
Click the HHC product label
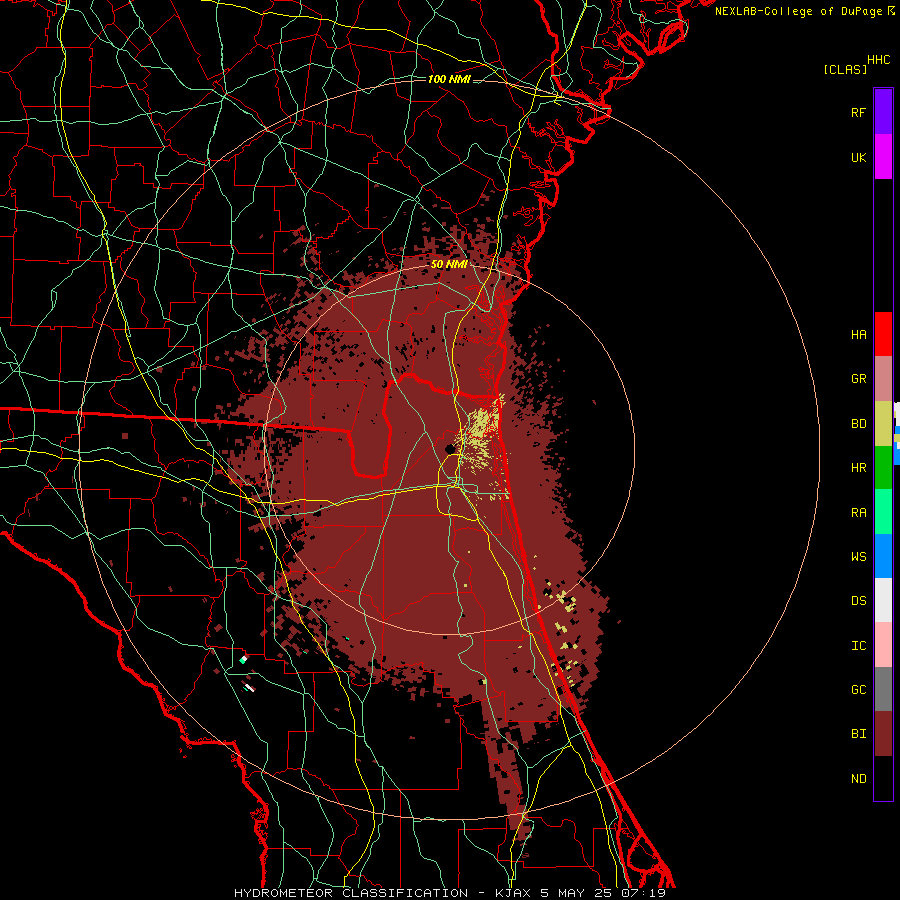coord(878,60)
